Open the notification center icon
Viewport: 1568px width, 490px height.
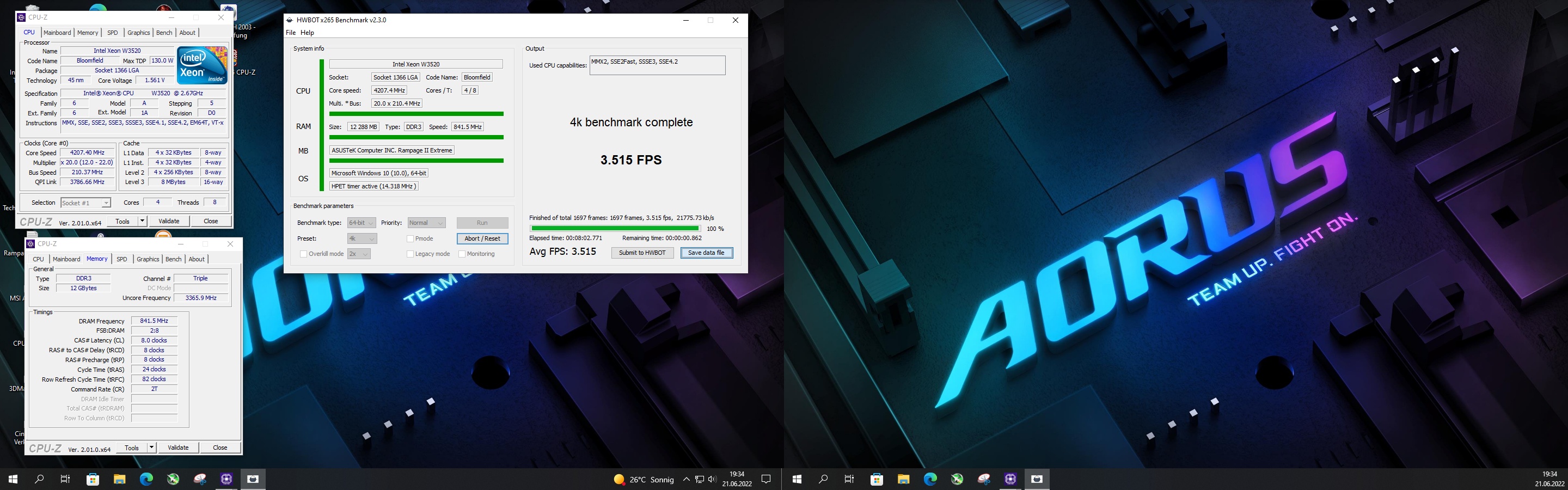click(x=767, y=479)
